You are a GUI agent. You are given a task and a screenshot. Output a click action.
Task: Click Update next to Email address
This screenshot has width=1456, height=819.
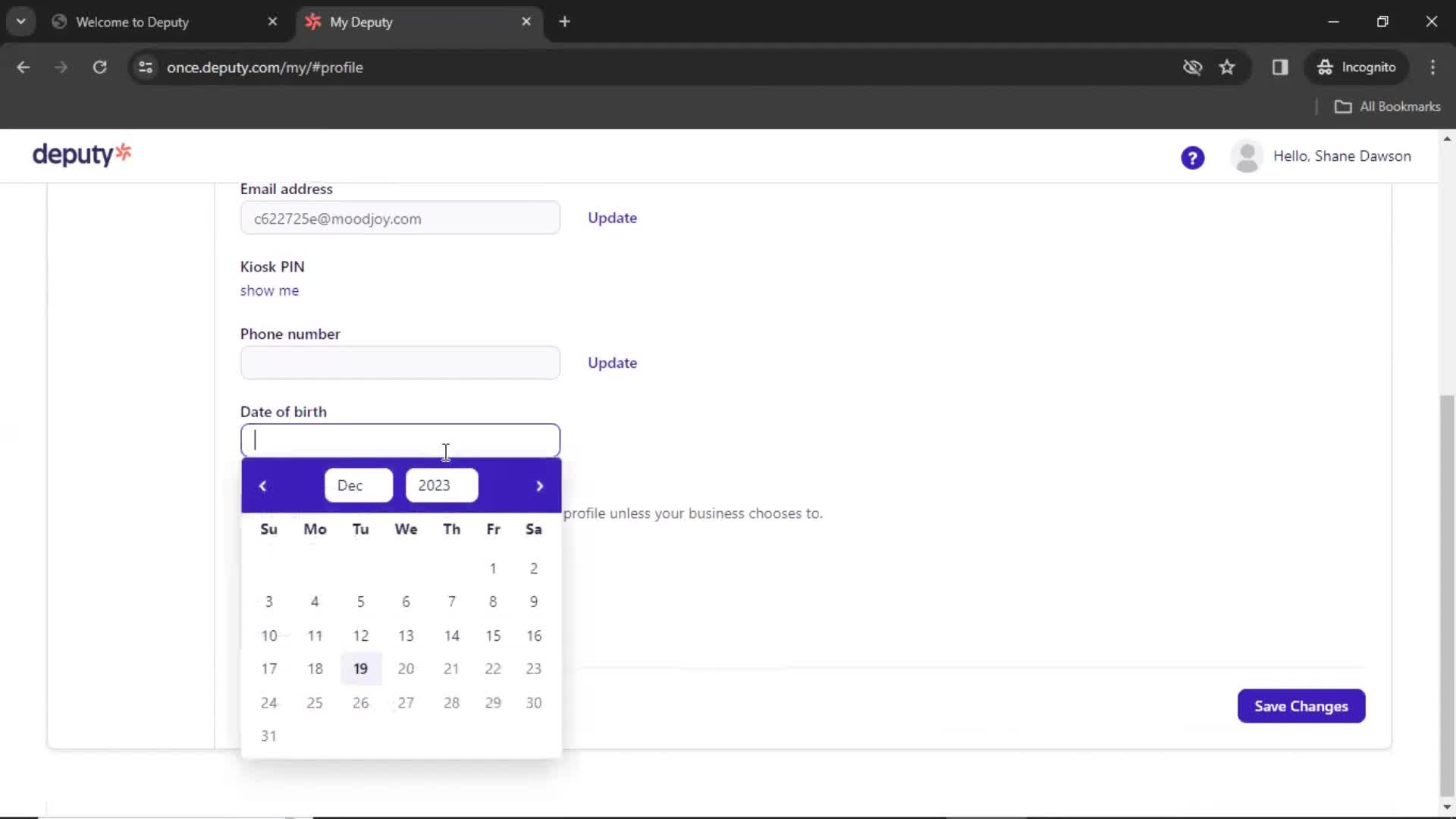[x=612, y=217]
